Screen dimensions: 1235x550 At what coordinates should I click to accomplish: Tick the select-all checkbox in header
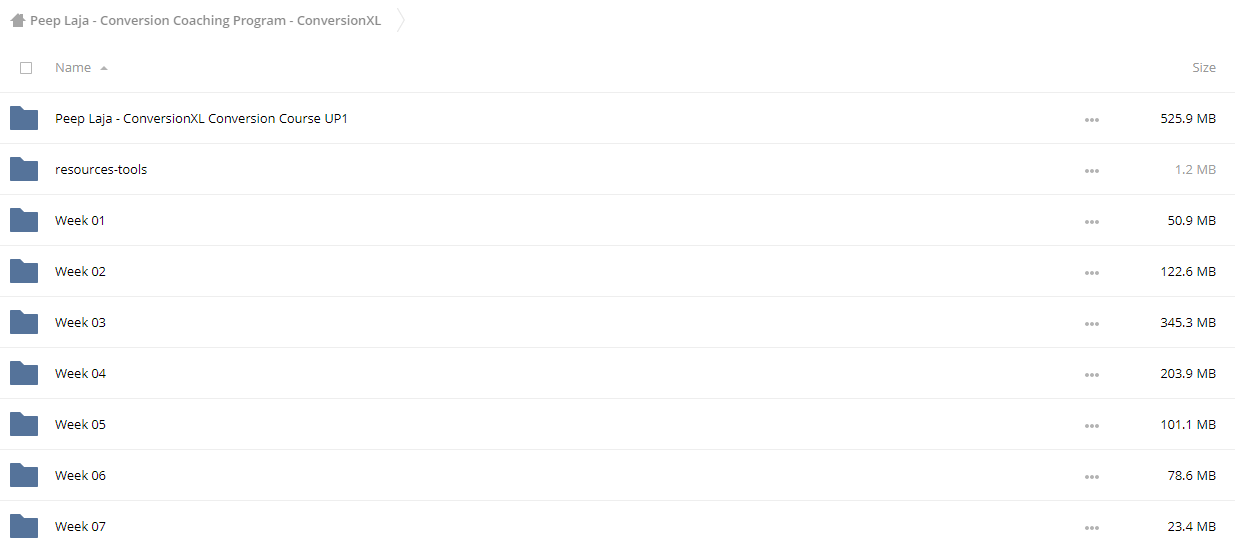point(26,68)
